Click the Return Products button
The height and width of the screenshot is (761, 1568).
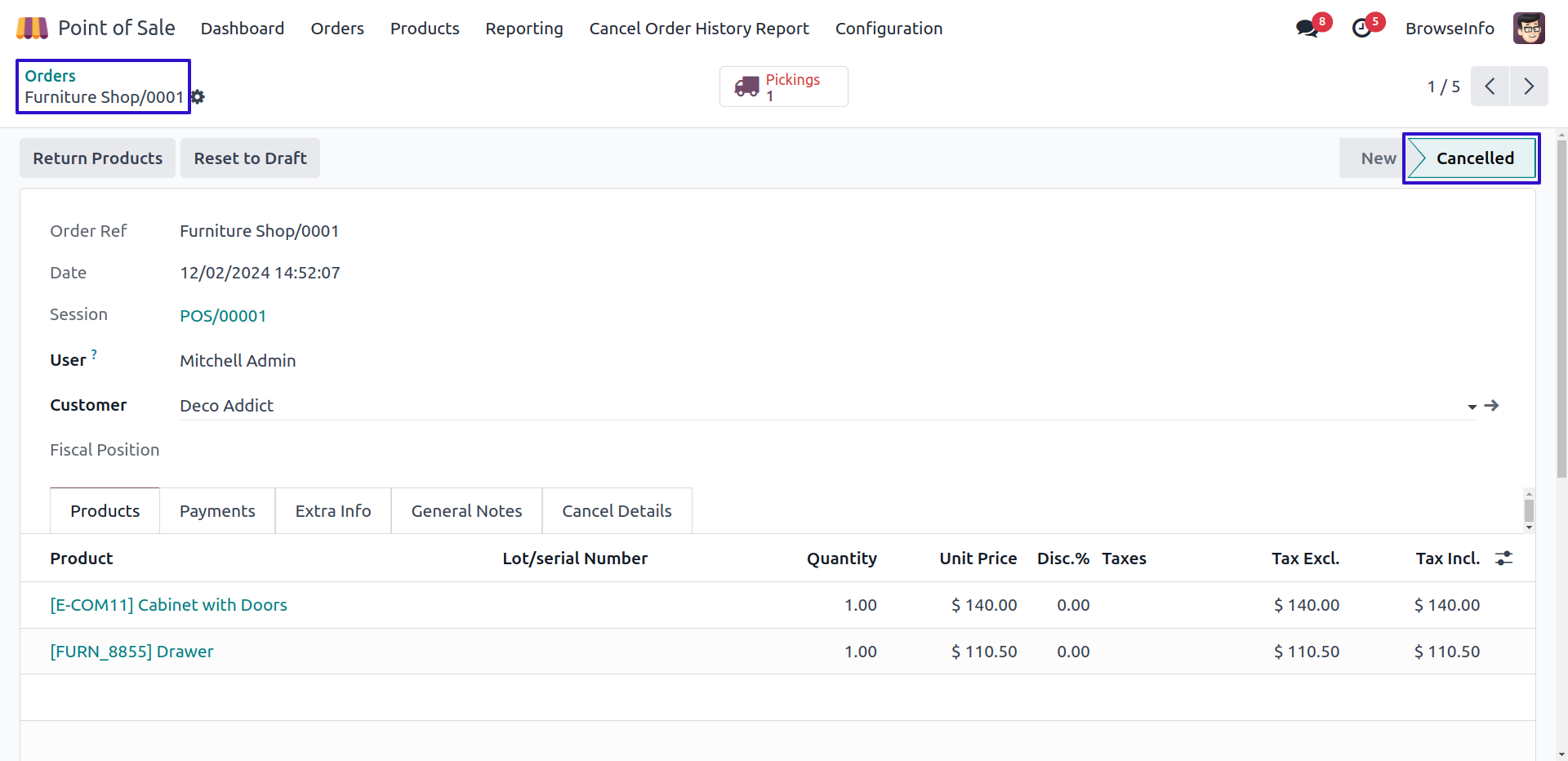point(98,158)
